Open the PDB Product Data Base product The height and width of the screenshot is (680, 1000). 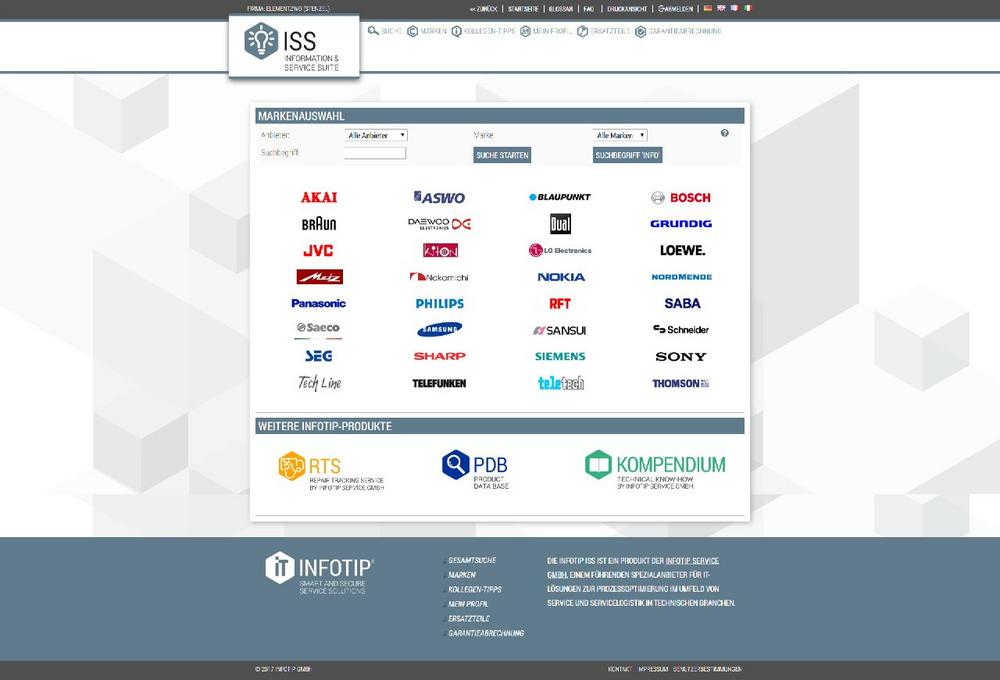tap(475, 469)
